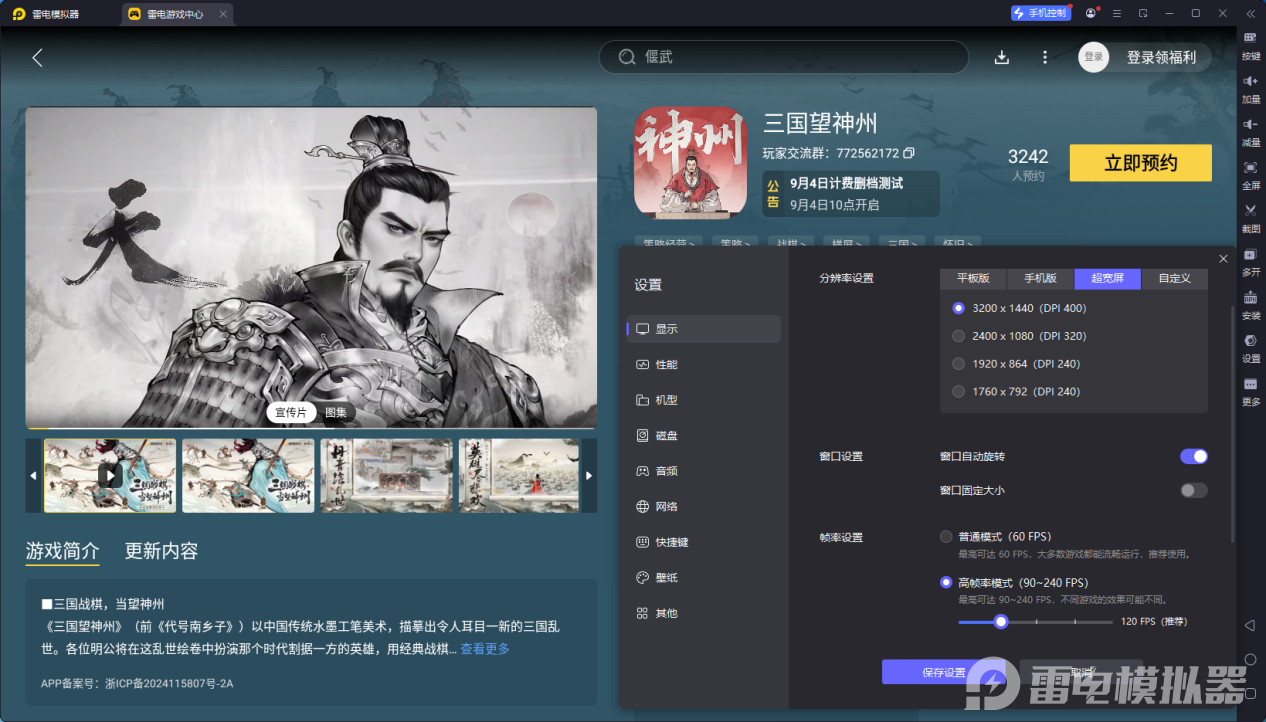
Task: Switch gallery to 图集
Action: [336, 412]
